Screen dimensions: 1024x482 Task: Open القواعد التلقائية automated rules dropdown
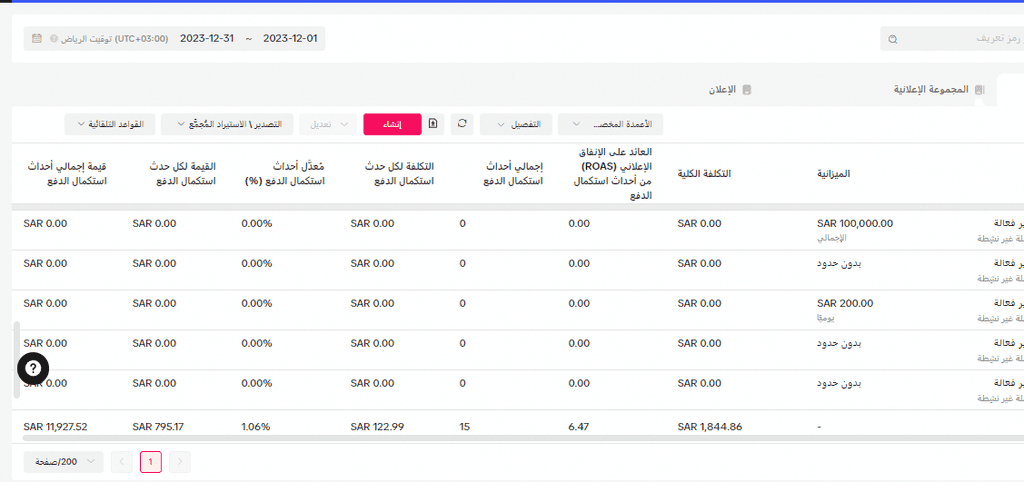point(110,124)
